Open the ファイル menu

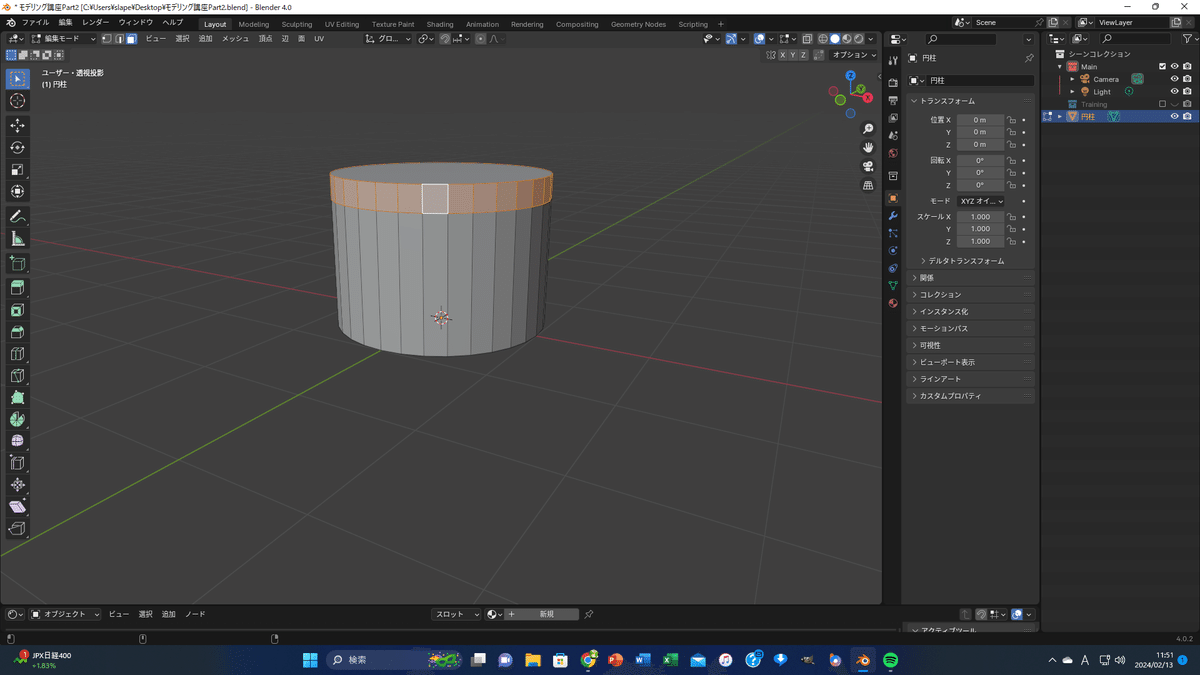click(35, 22)
